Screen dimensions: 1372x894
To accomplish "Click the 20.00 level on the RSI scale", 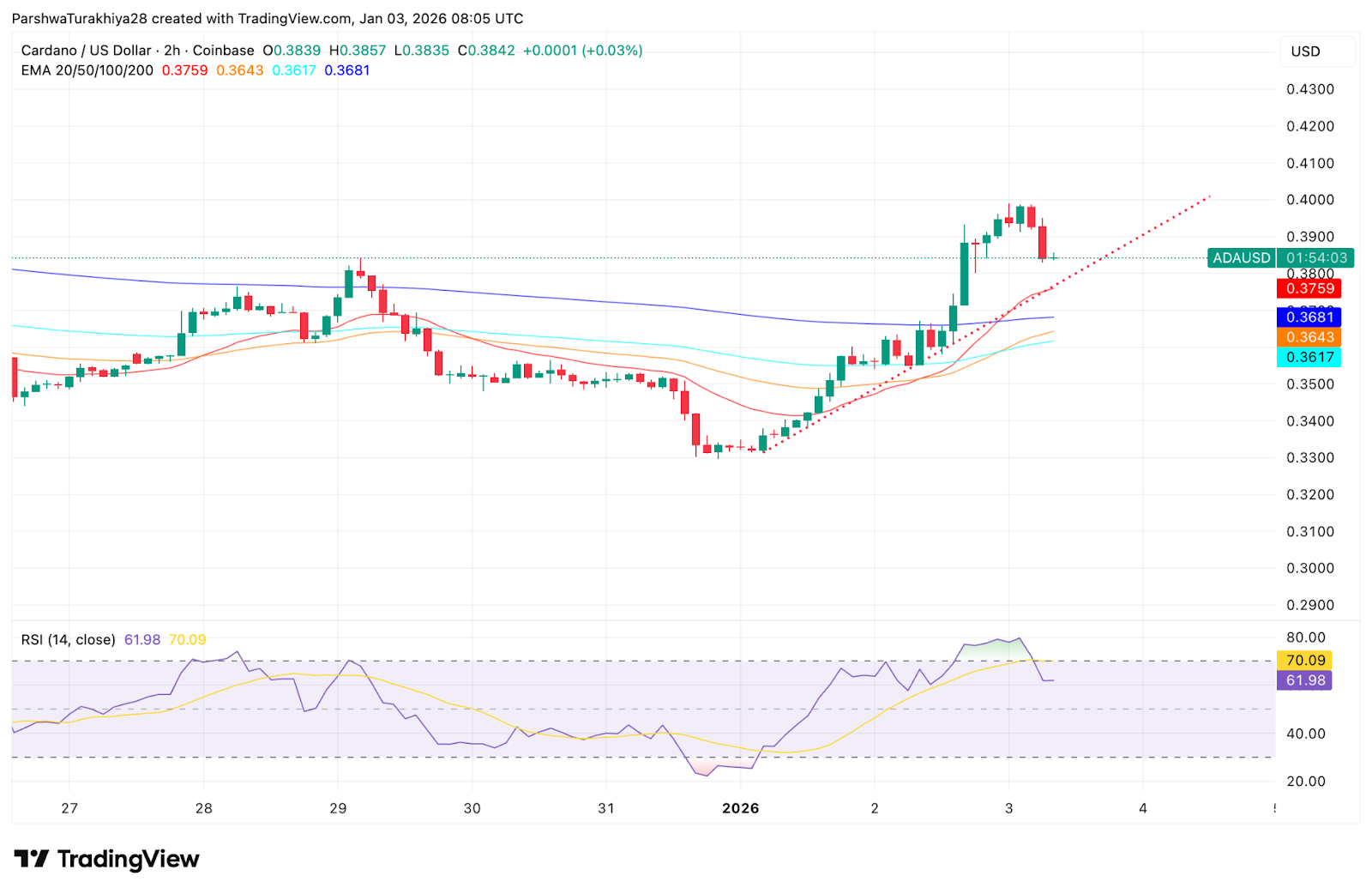I will pyautogui.click(x=1307, y=781).
